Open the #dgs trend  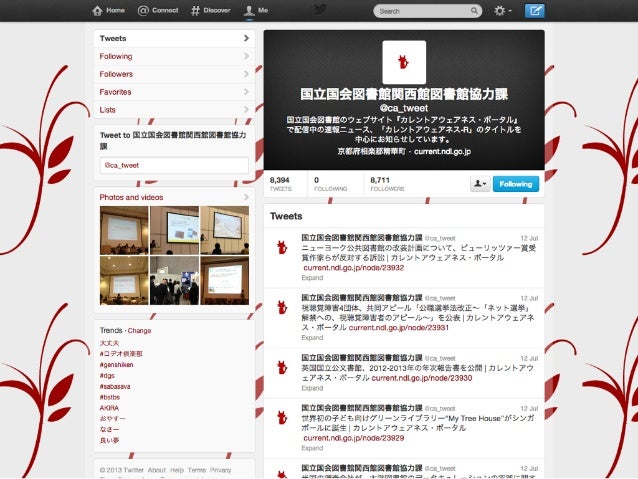[x=107, y=376]
